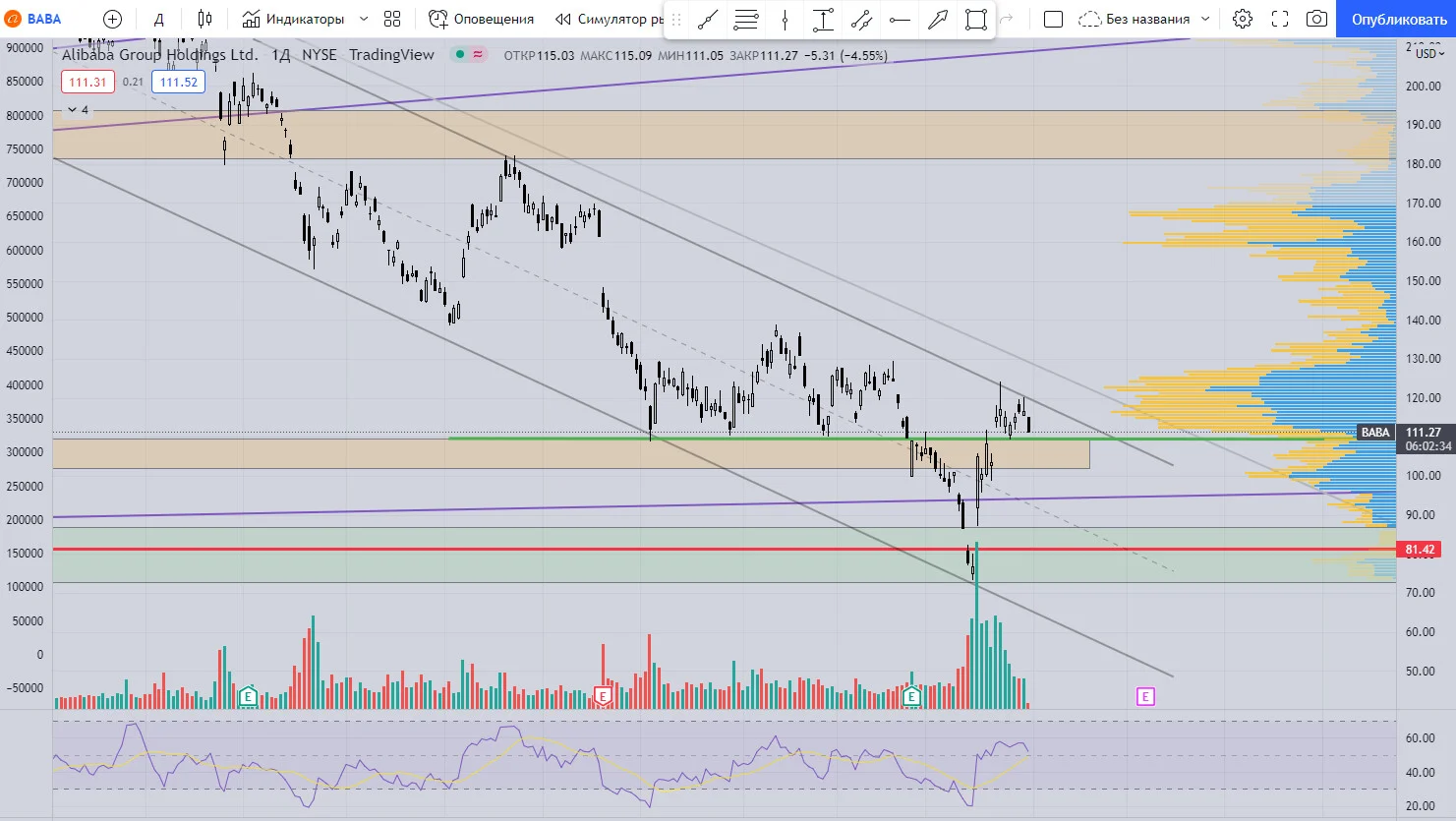Open indicator templates grid icon
Viewport: 1456px width, 821px height.
[392, 19]
